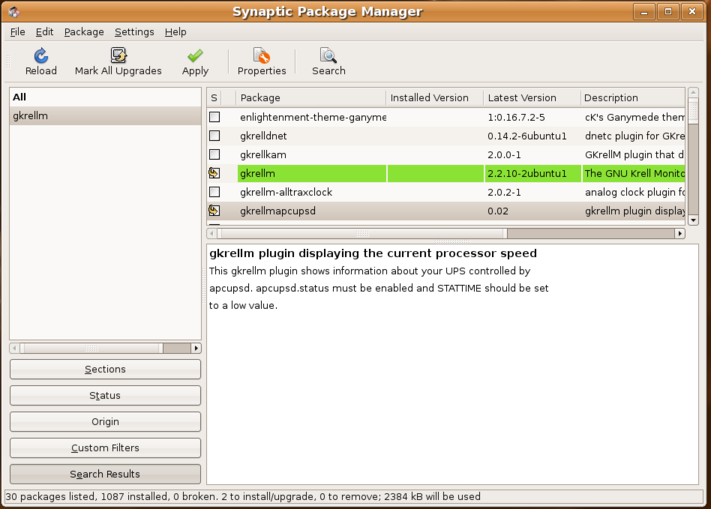
Task: Click the Search magnifier icon
Action: [328, 56]
